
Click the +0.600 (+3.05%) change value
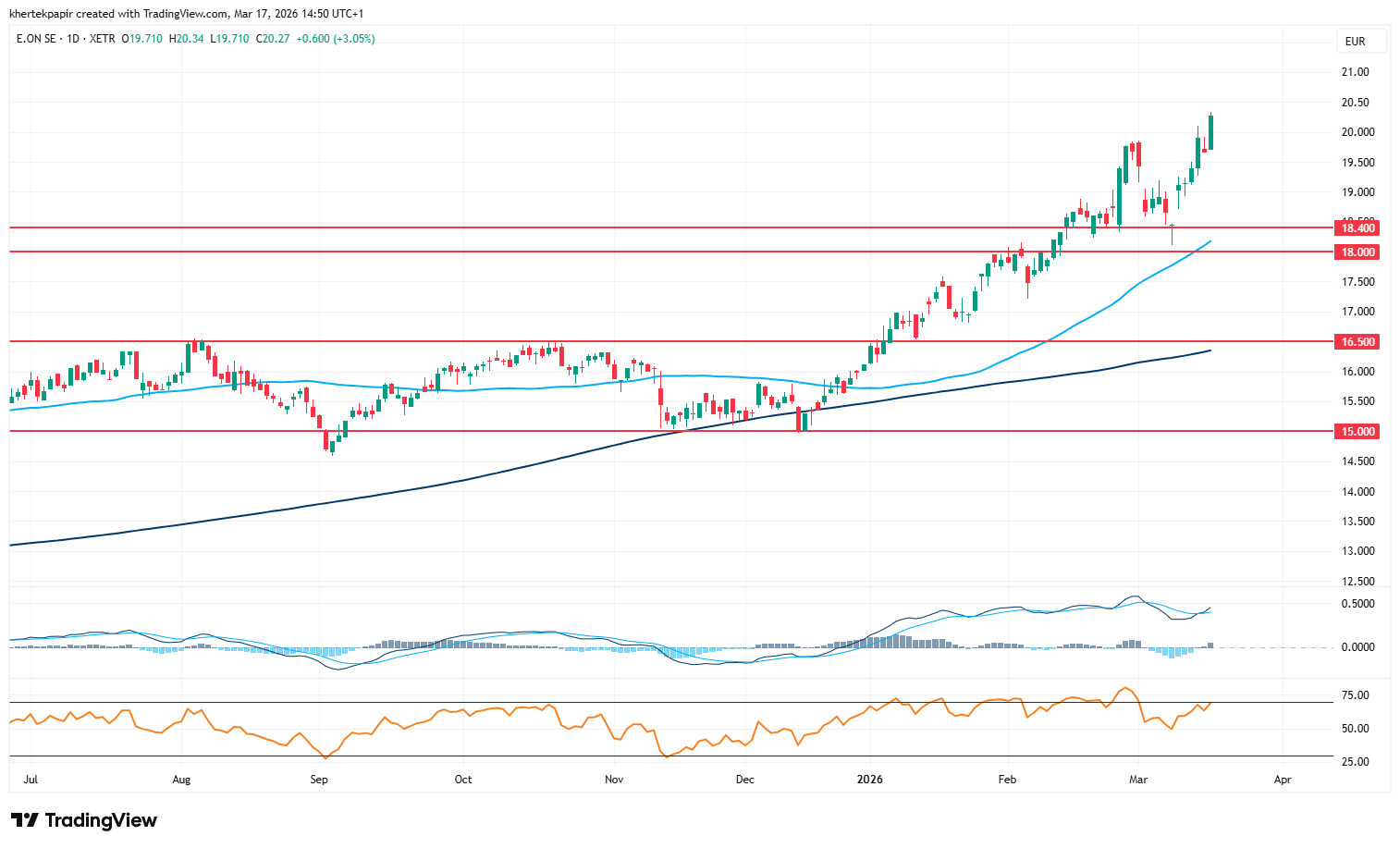(x=336, y=39)
